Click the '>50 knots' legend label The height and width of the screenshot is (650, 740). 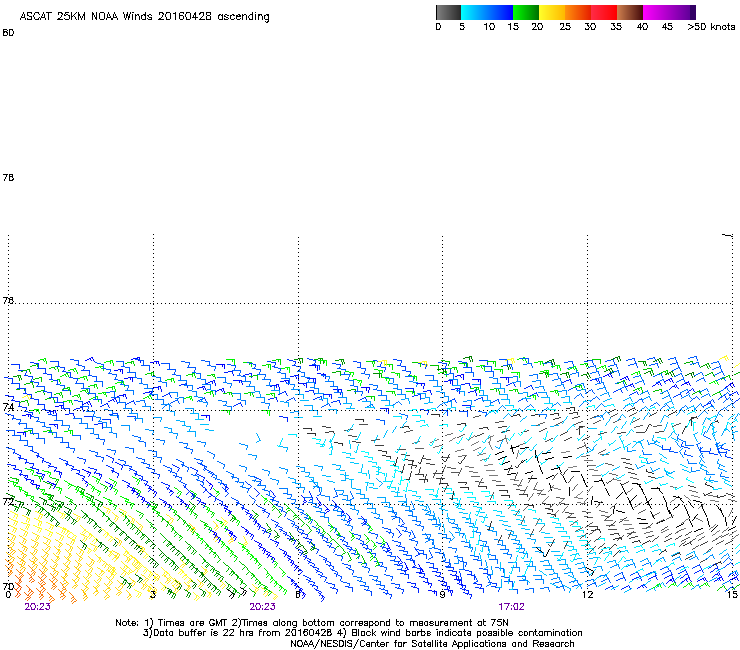tap(711, 27)
